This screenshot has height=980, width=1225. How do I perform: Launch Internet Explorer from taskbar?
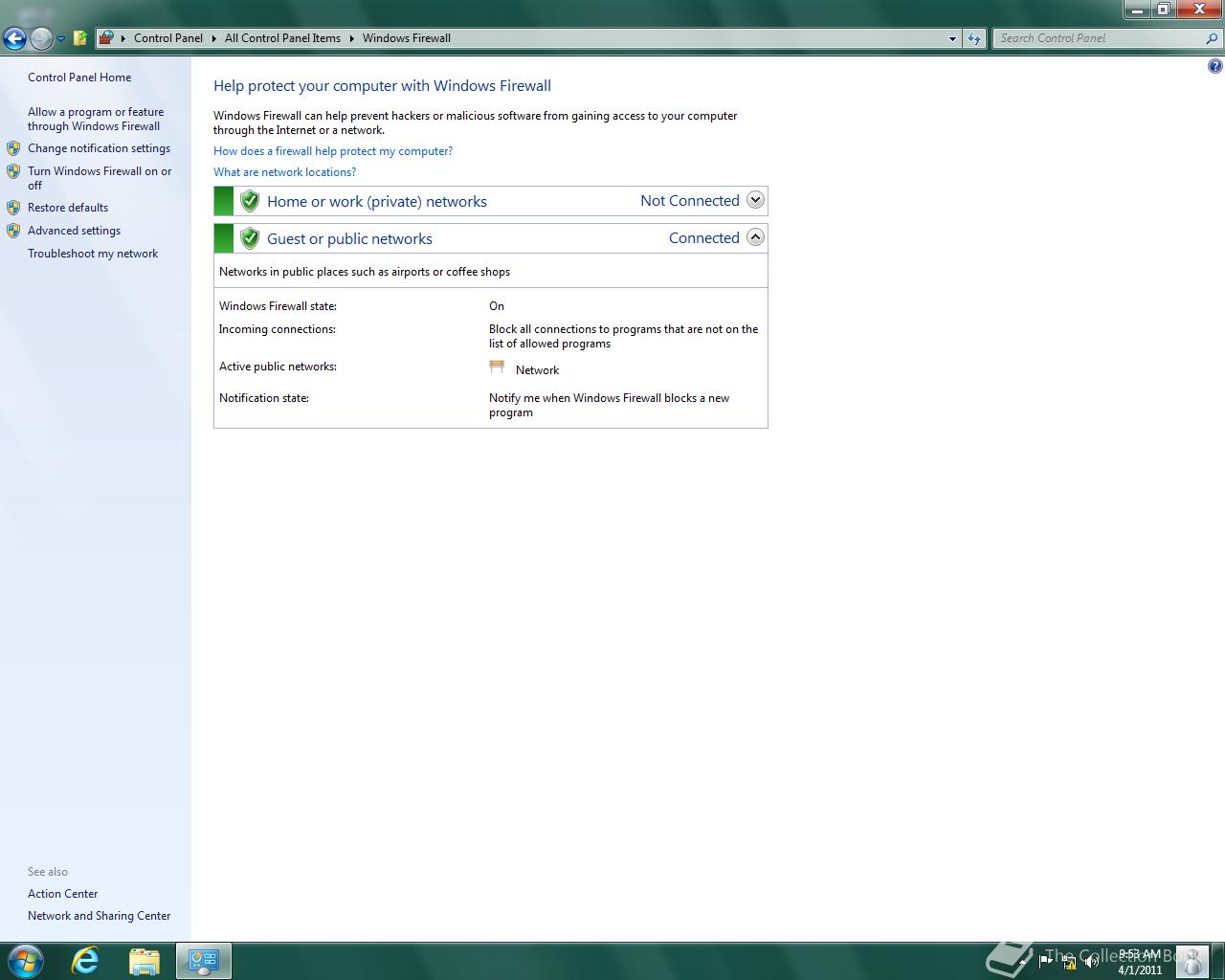click(x=86, y=961)
